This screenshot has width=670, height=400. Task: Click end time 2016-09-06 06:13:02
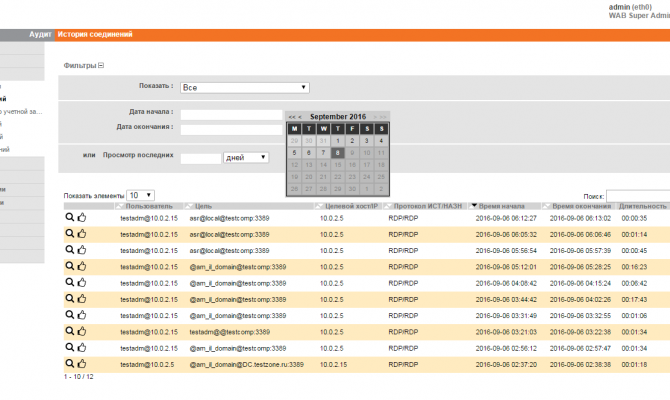(x=580, y=218)
